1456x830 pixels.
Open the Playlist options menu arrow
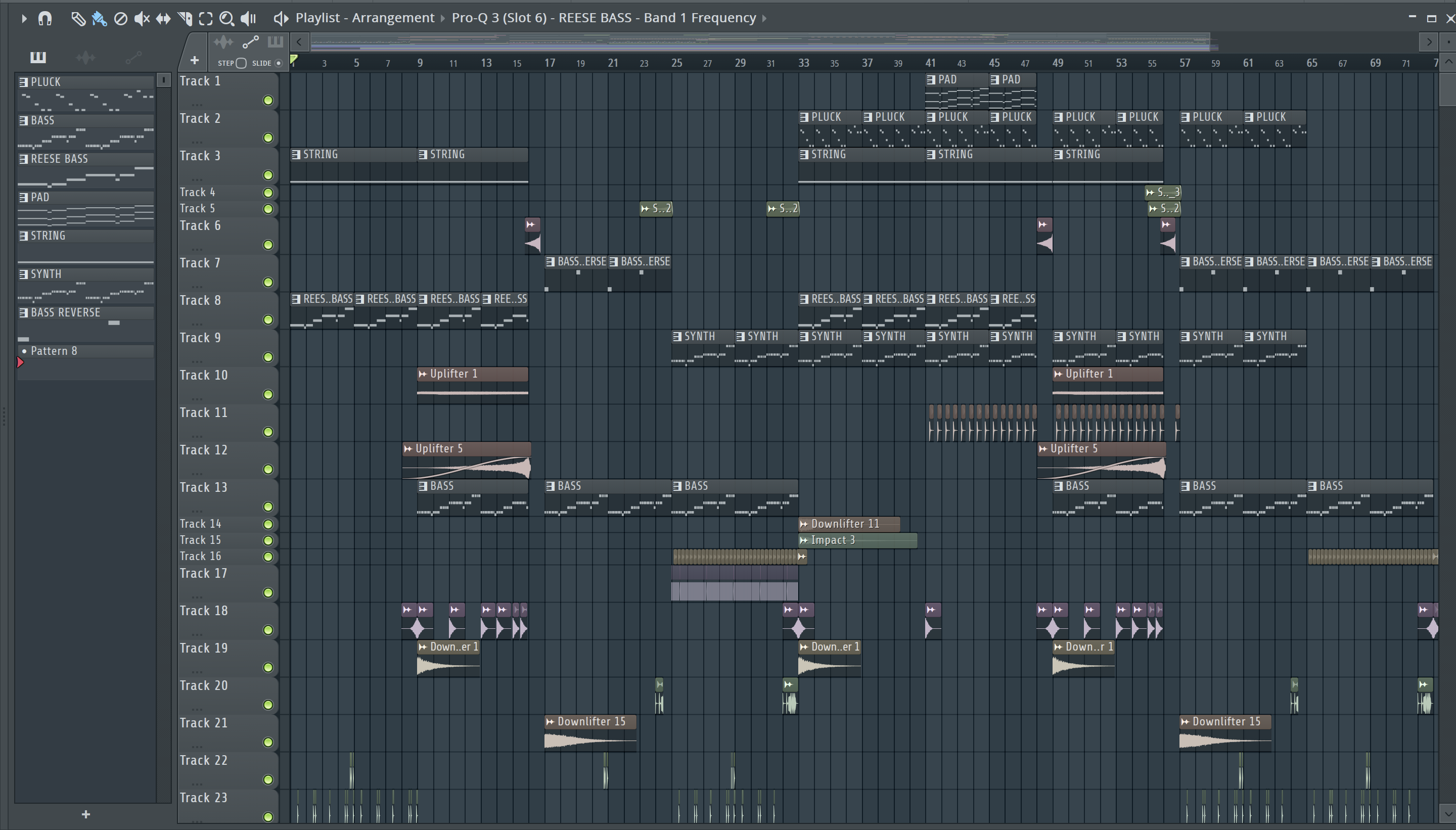(24, 18)
